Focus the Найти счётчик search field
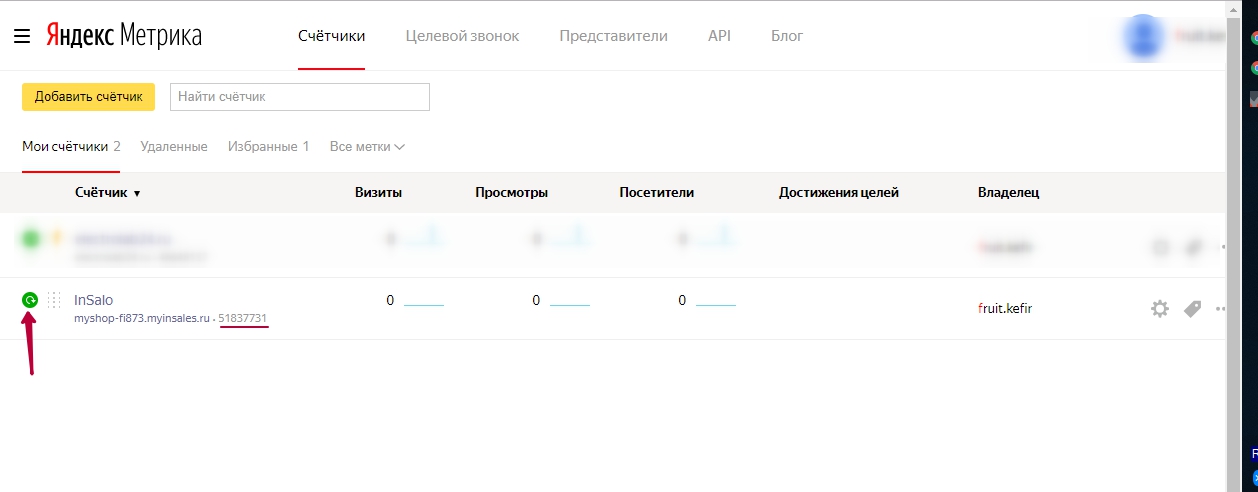This screenshot has height=492, width=1258. (300, 97)
